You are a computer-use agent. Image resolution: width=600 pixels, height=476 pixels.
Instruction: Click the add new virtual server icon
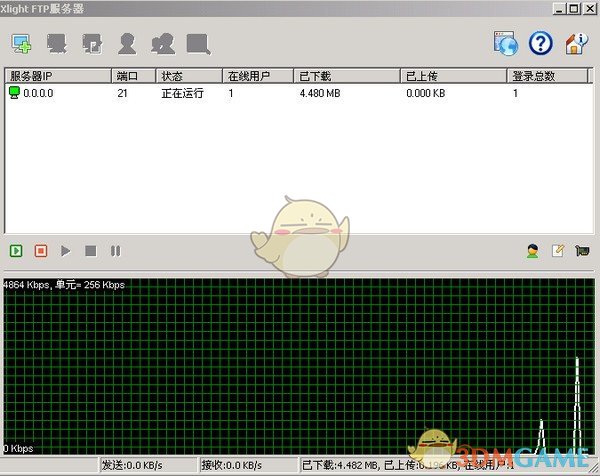point(21,44)
